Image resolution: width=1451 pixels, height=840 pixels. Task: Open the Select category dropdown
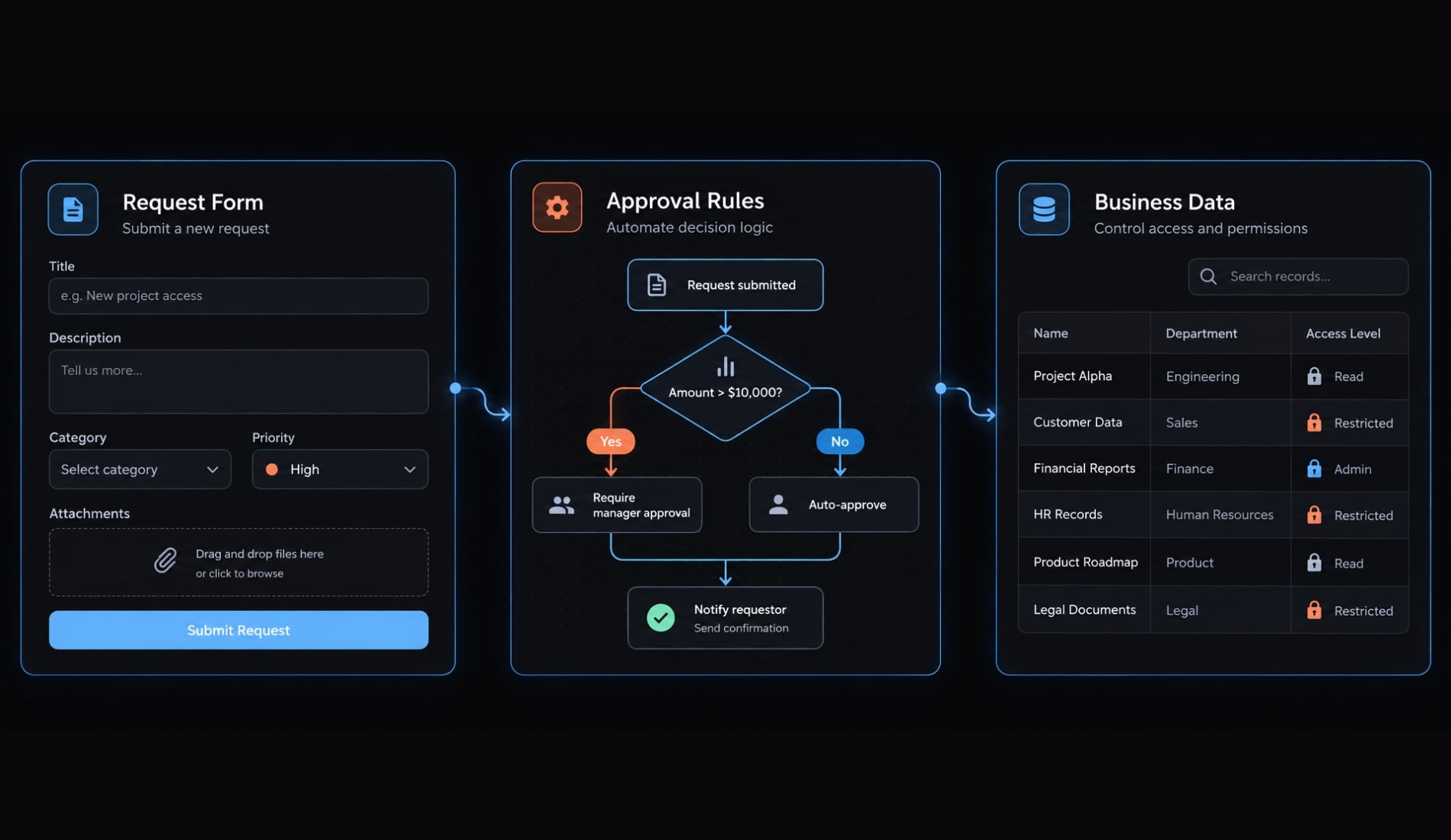click(x=140, y=469)
